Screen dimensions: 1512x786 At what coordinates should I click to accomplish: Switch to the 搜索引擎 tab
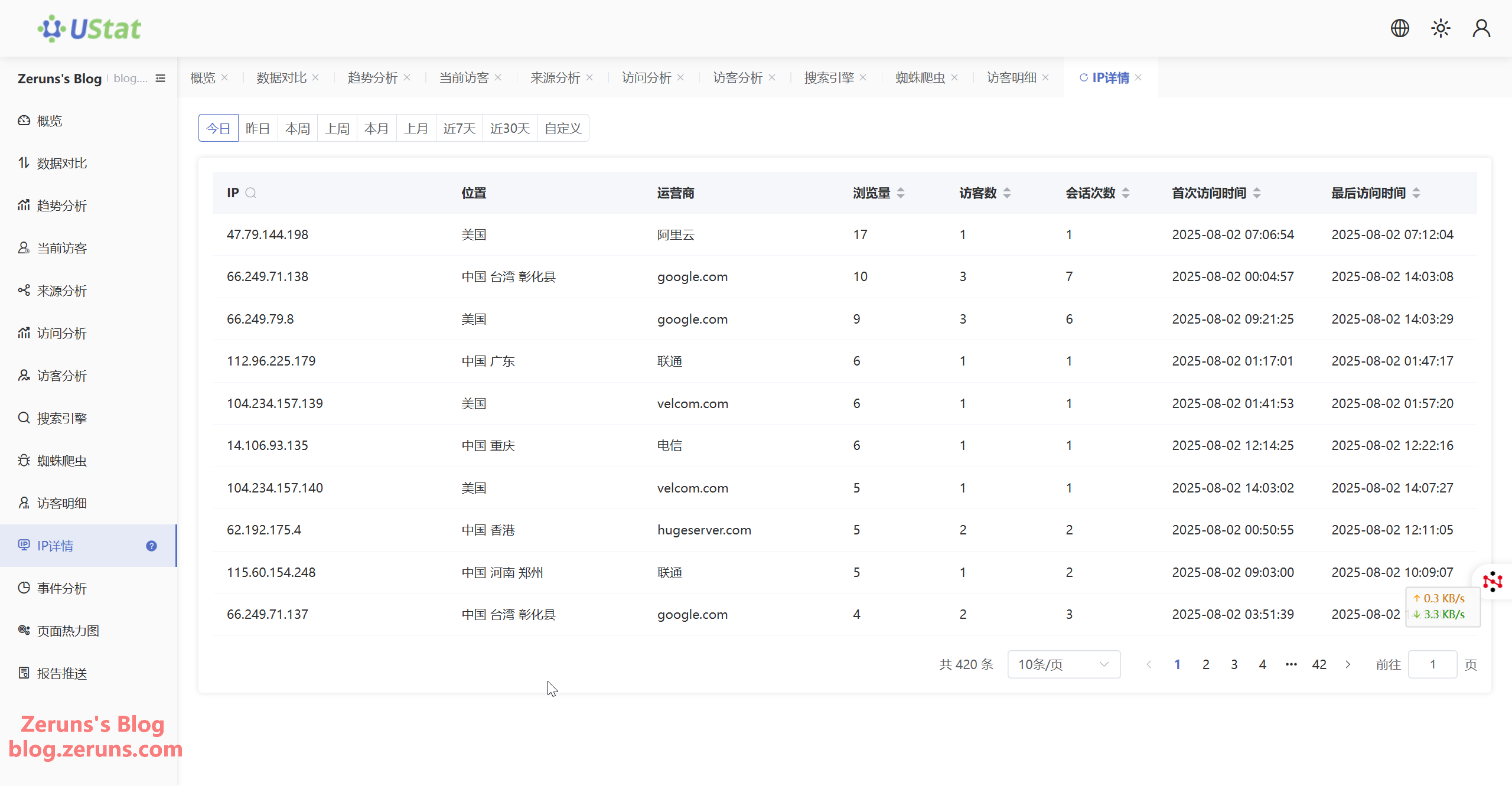click(x=829, y=78)
